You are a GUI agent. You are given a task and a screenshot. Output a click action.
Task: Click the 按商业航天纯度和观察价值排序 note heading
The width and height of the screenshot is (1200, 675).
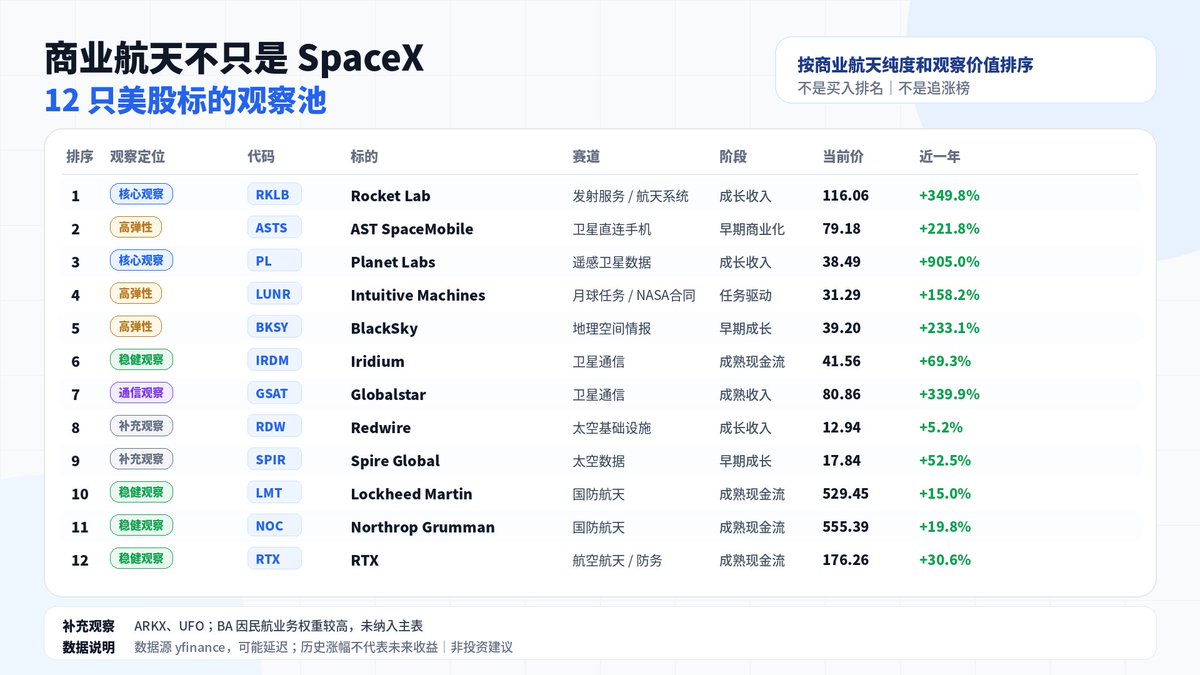pyautogui.click(x=915, y=65)
